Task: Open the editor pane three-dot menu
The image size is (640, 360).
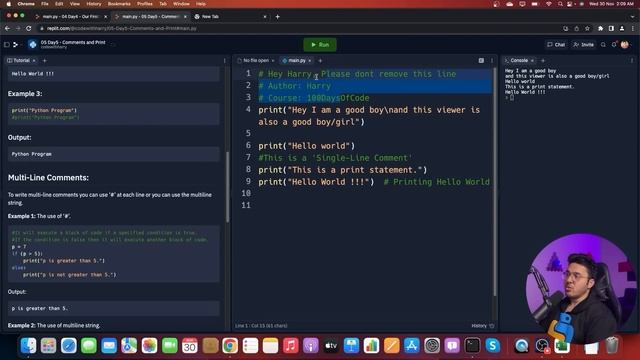Action: pyautogui.click(x=492, y=60)
